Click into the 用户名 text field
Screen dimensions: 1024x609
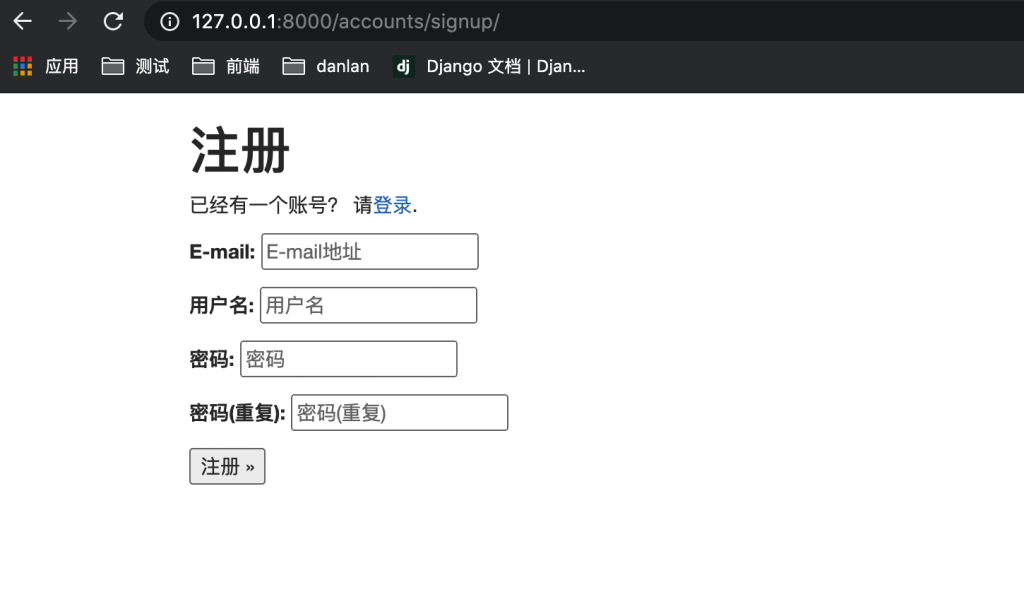point(368,305)
